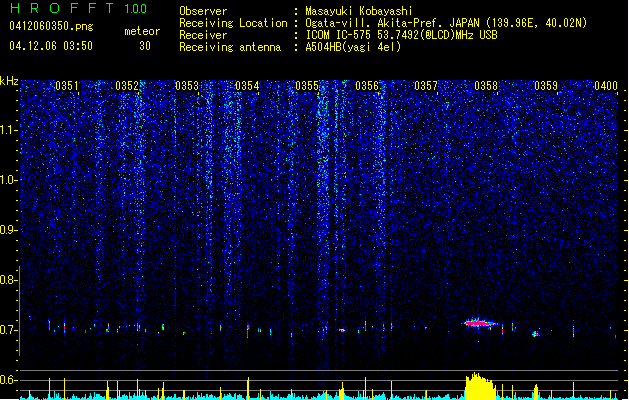Select the file name 0412060350.png
The width and height of the screenshot is (629, 400).
[x=51, y=26]
